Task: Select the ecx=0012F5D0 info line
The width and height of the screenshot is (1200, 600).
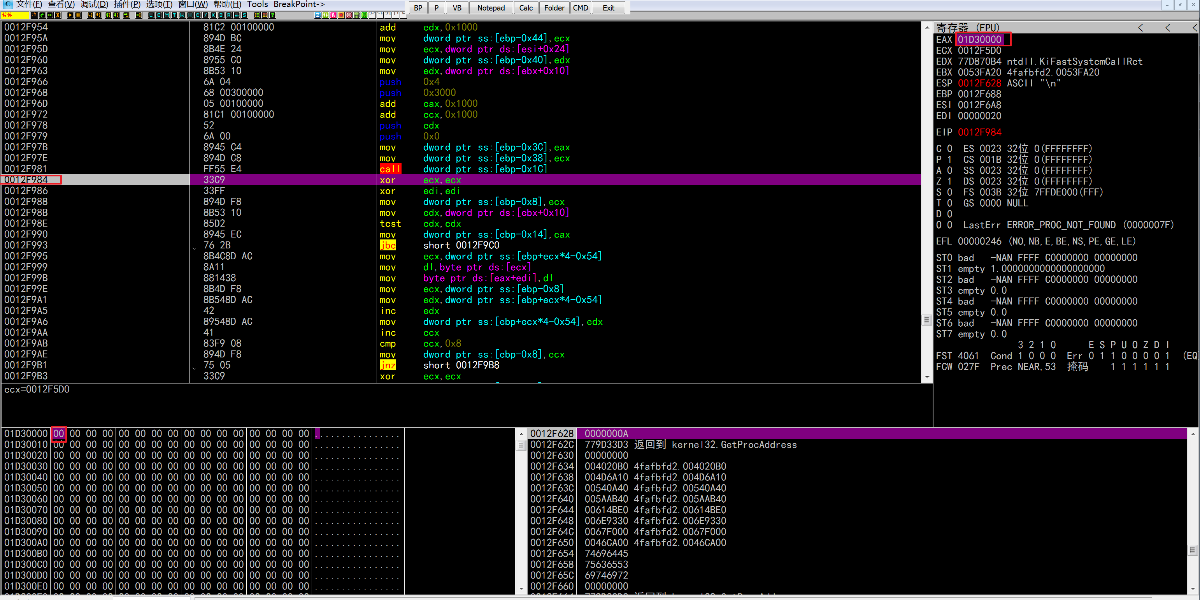Action: click(x=35, y=388)
